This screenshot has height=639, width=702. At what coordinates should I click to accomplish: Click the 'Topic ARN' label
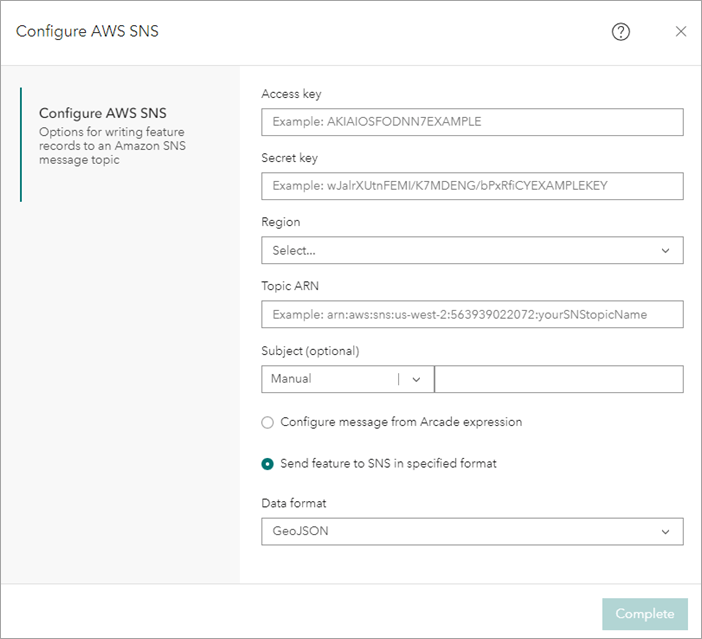click(290, 286)
